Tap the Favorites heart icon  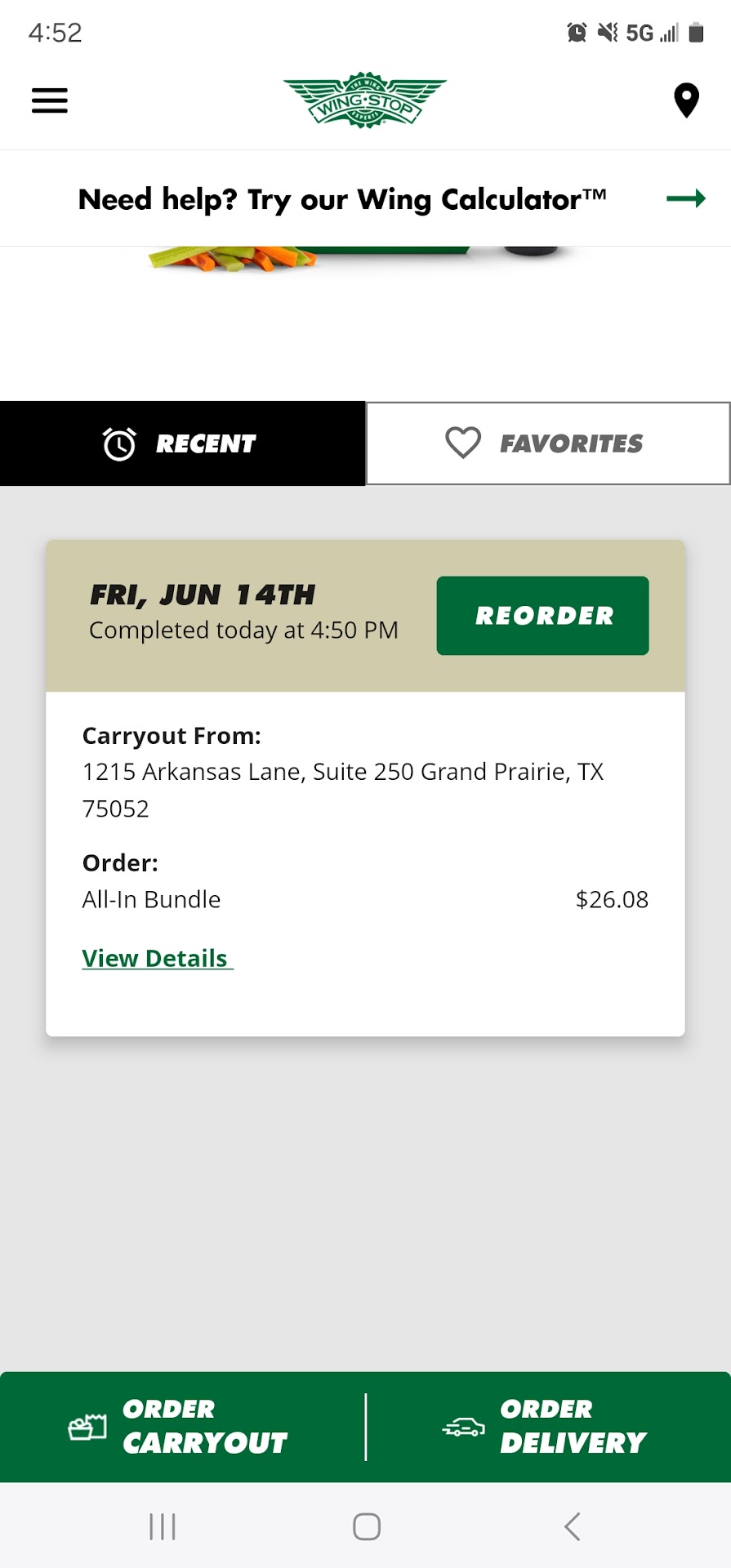[463, 443]
